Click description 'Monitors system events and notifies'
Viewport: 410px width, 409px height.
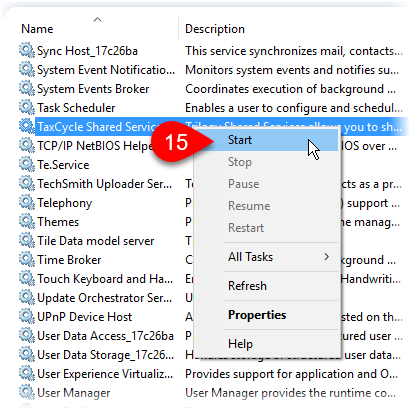[x=292, y=70]
